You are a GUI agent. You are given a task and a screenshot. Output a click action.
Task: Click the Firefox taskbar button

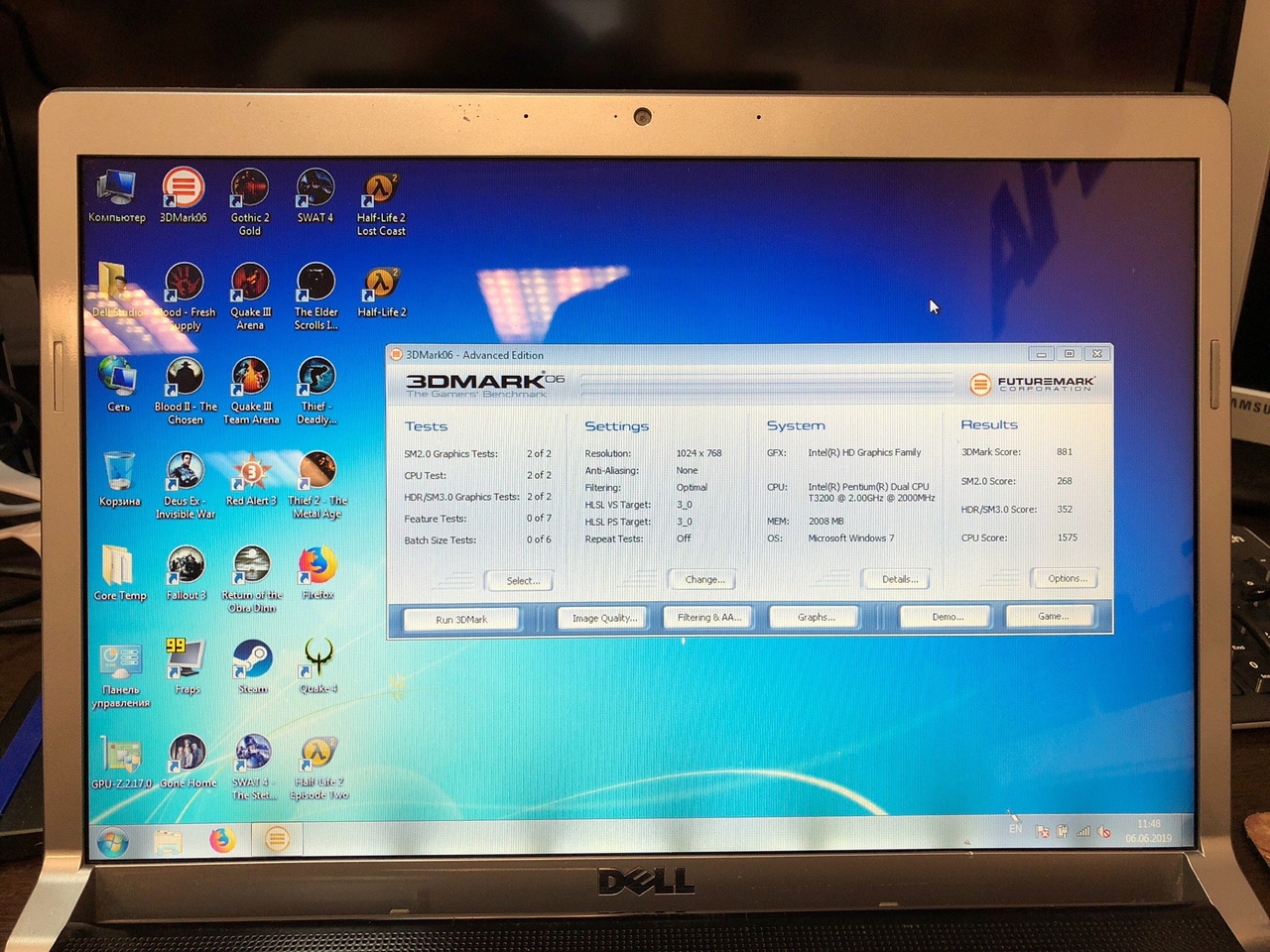(x=222, y=841)
